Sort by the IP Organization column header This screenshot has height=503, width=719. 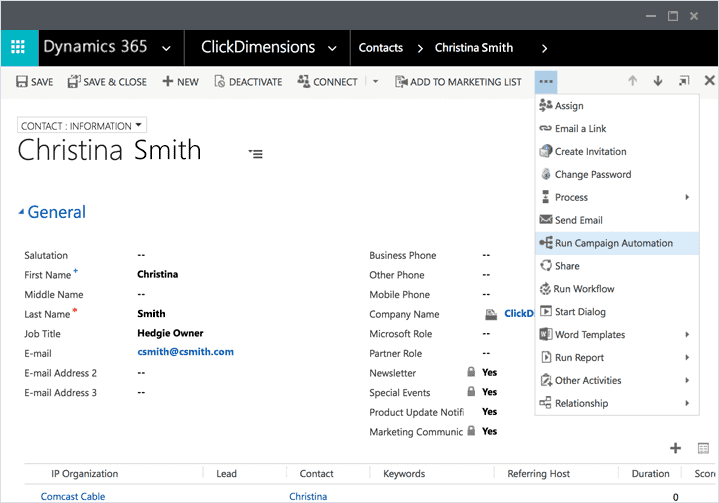point(84,474)
